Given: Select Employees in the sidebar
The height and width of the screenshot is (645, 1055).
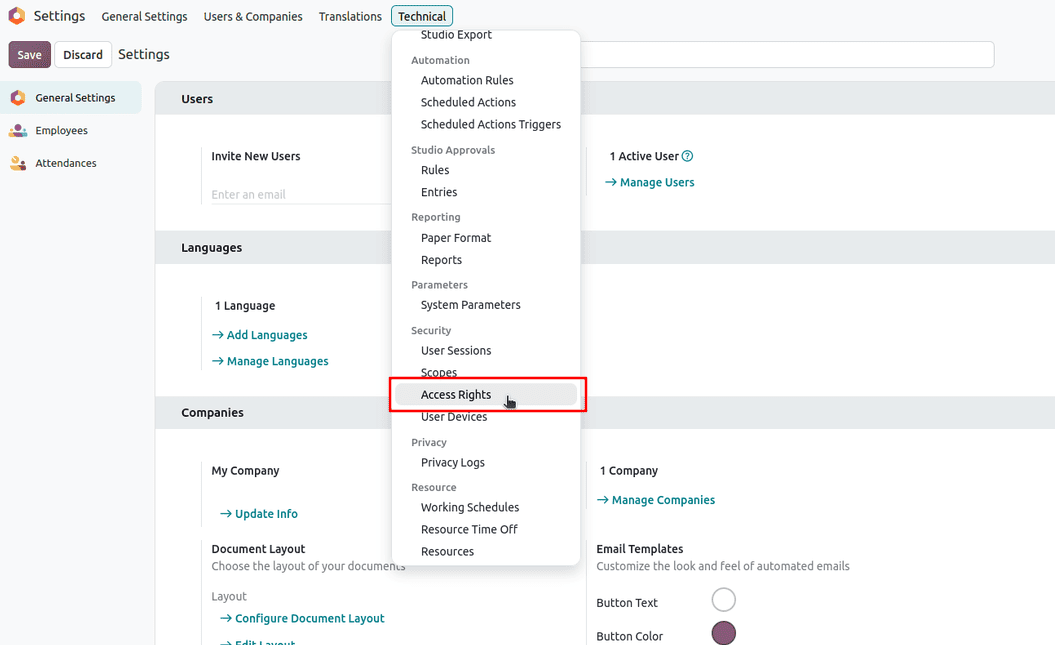Looking at the screenshot, I should coord(71,130).
